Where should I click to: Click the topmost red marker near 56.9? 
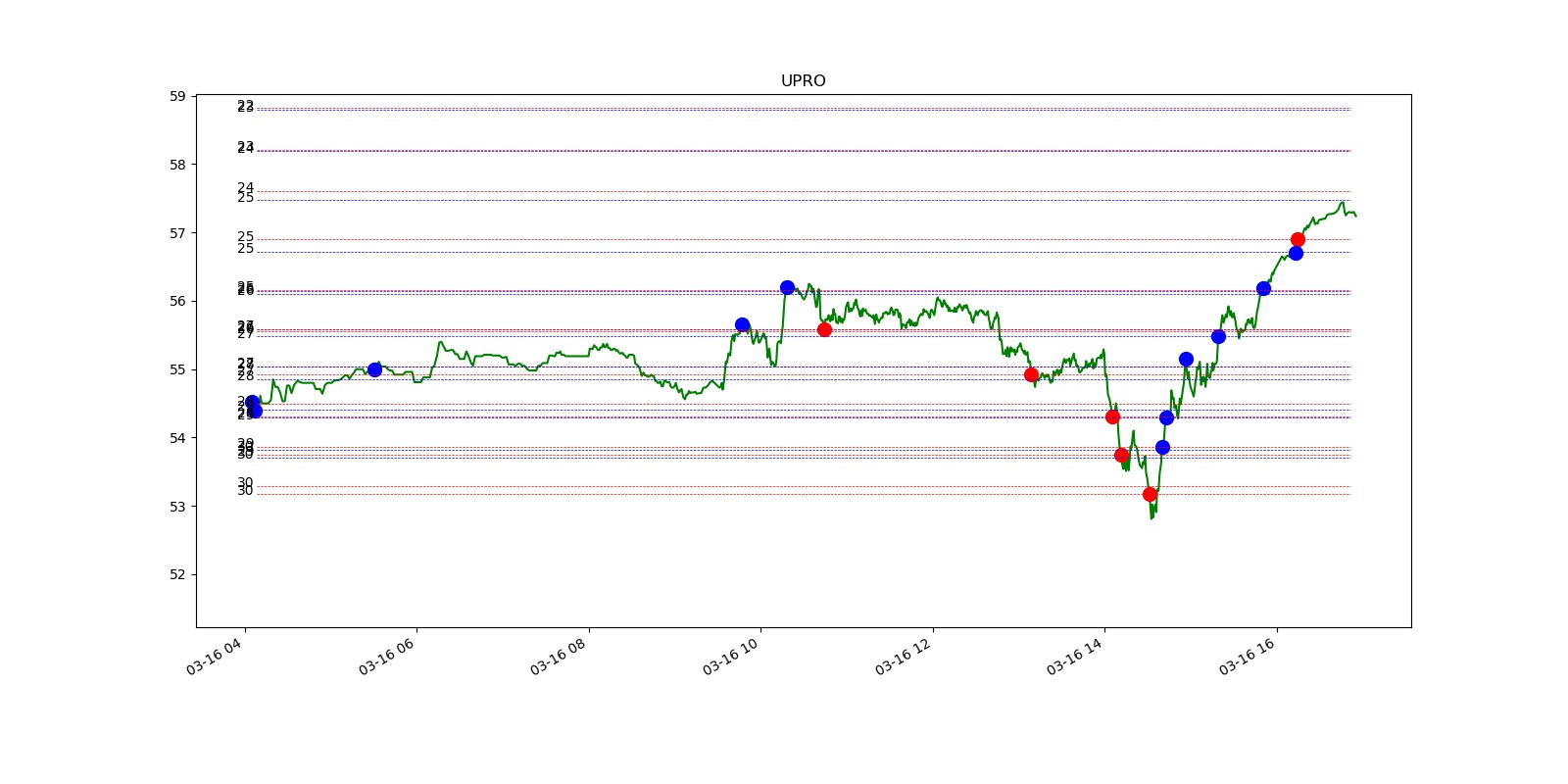tap(1298, 239)
